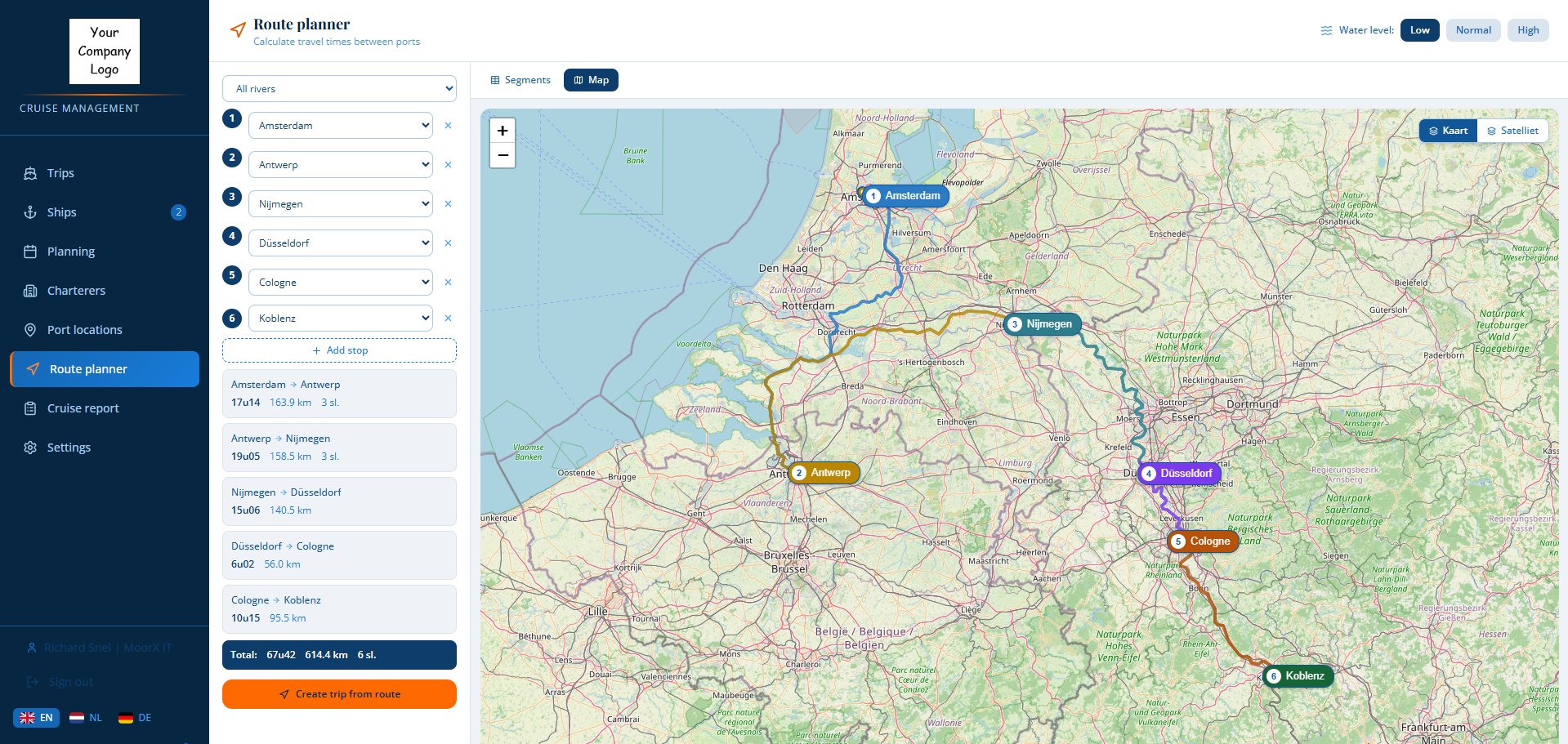Open the All rivers dropdown
Image resolution: width=1568 pixels, height=744 pixels.
(339, 89)
